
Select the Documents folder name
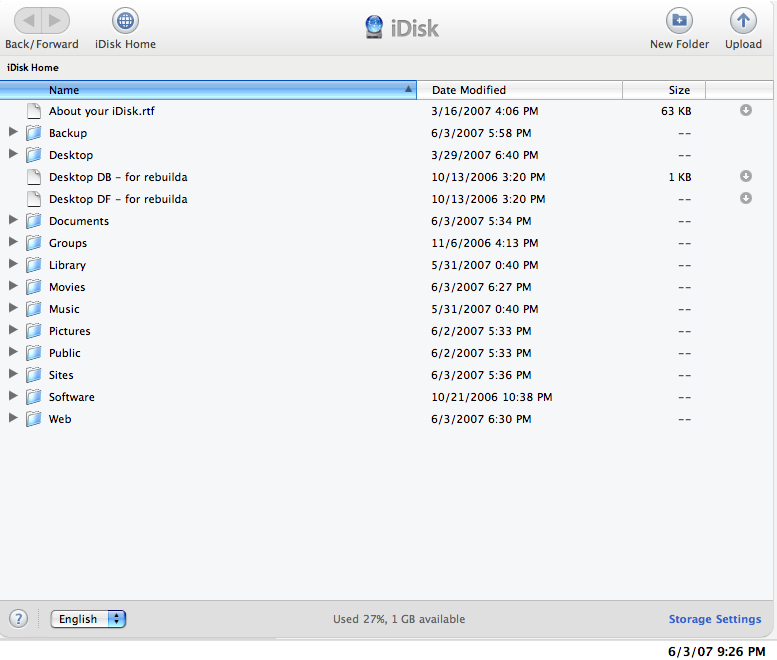point(79,221)
